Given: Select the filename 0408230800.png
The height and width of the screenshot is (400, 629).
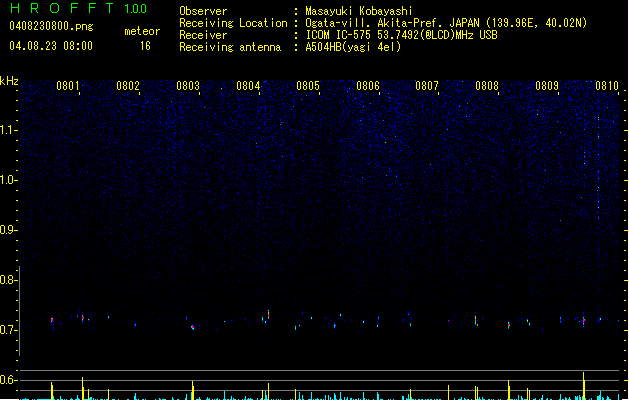Looking at the screenshot, I should point(51,26).
